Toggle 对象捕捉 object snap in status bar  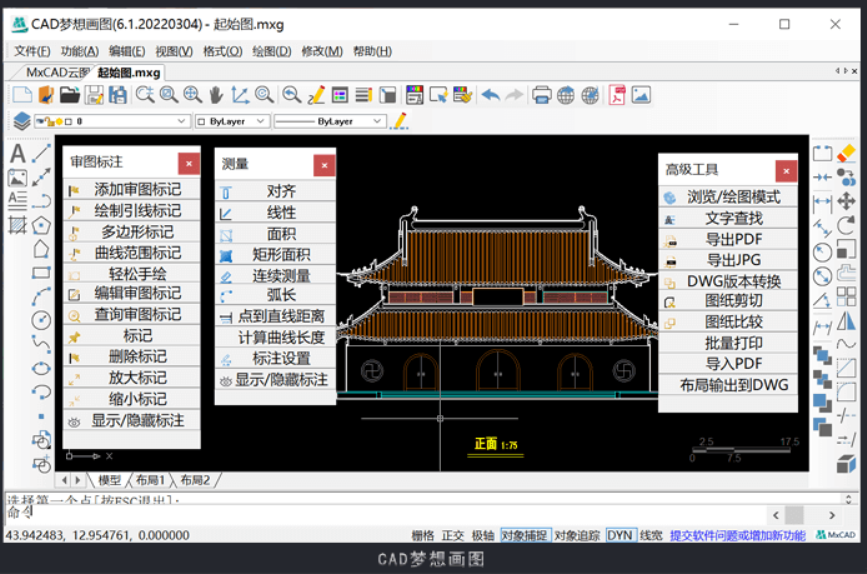coord(524,535)
